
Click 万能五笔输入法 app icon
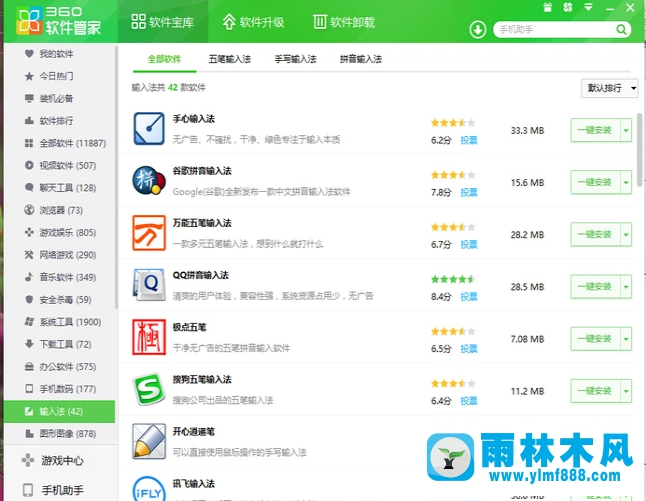point(149,233)
